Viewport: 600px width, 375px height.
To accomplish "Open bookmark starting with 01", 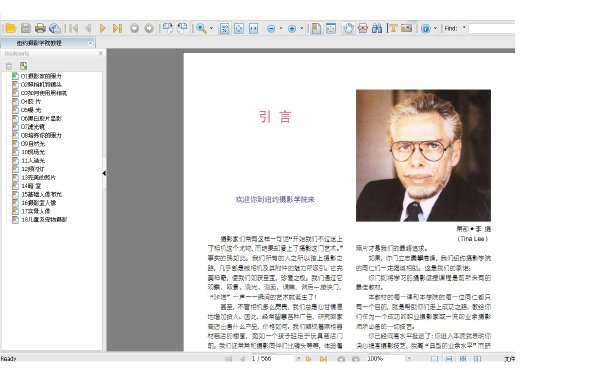I will click(41, 76).
